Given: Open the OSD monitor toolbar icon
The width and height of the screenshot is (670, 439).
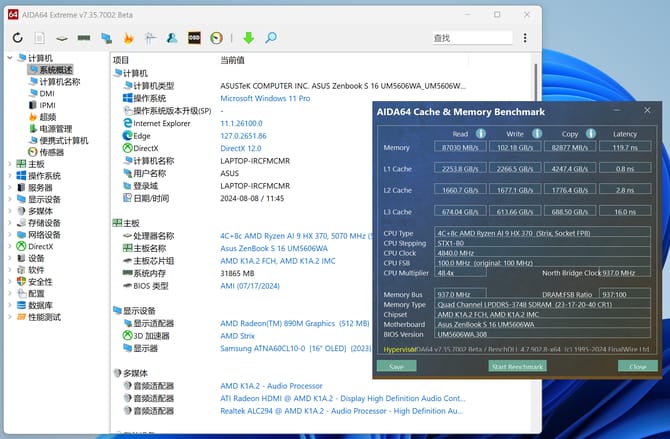Looking at the screenshot, I should tap(194, 38).
